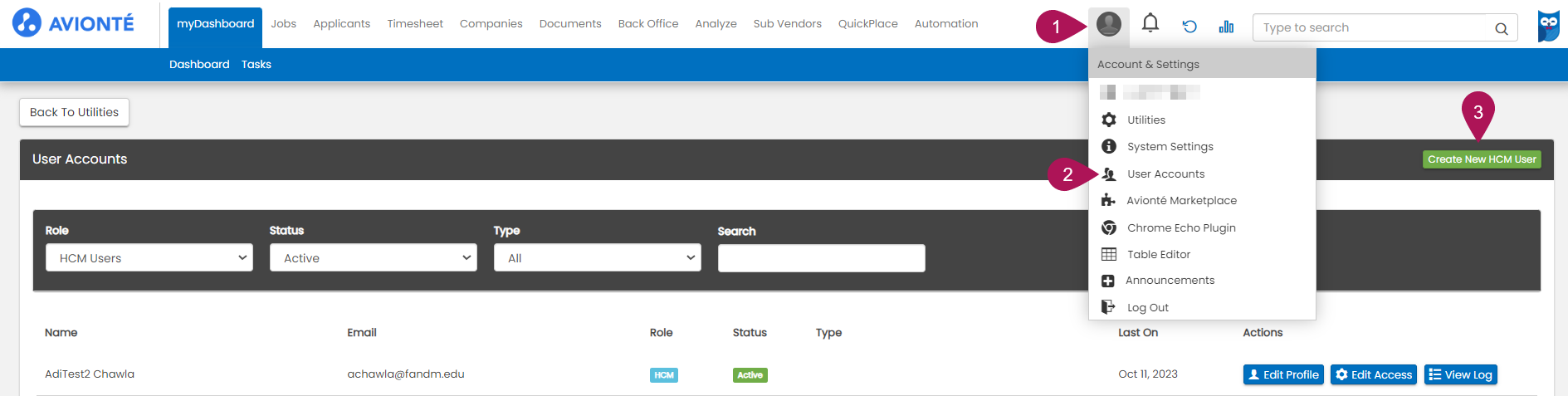
Task: Open the Companies menu
Action: pyautogui.click(x=491, y=24)
